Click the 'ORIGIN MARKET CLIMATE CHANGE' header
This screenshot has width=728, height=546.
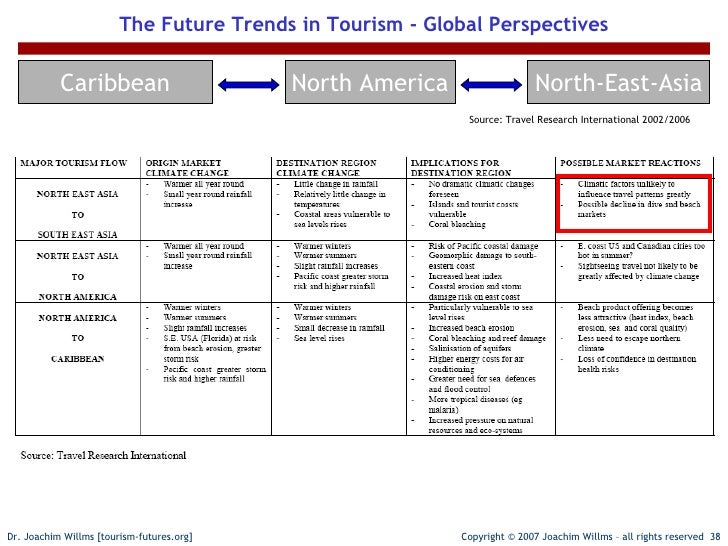(x=187, y=168)
